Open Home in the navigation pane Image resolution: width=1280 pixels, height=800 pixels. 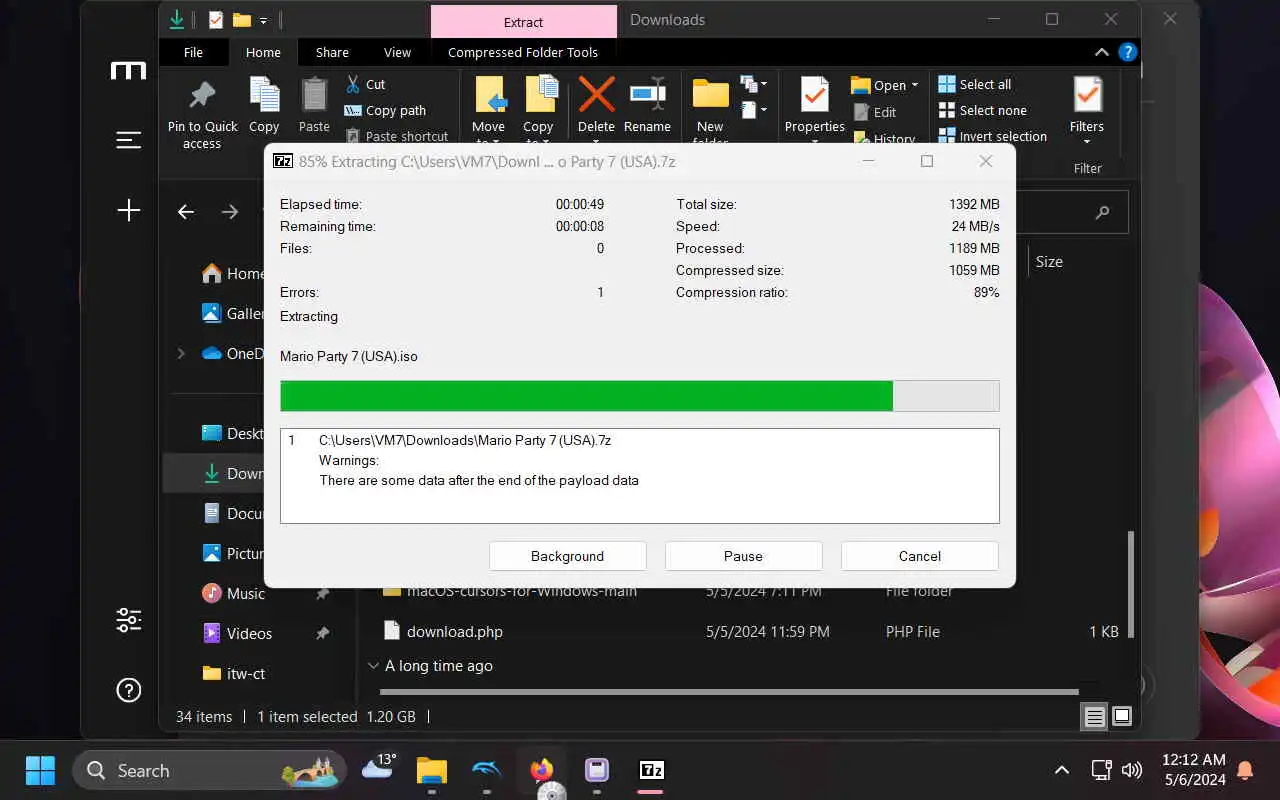232,273
